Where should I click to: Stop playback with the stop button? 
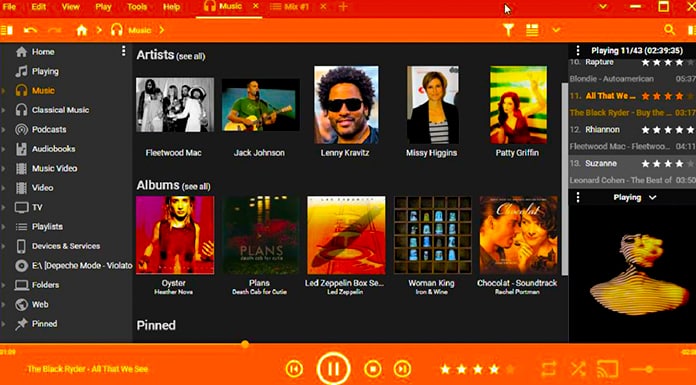[372, 369]
